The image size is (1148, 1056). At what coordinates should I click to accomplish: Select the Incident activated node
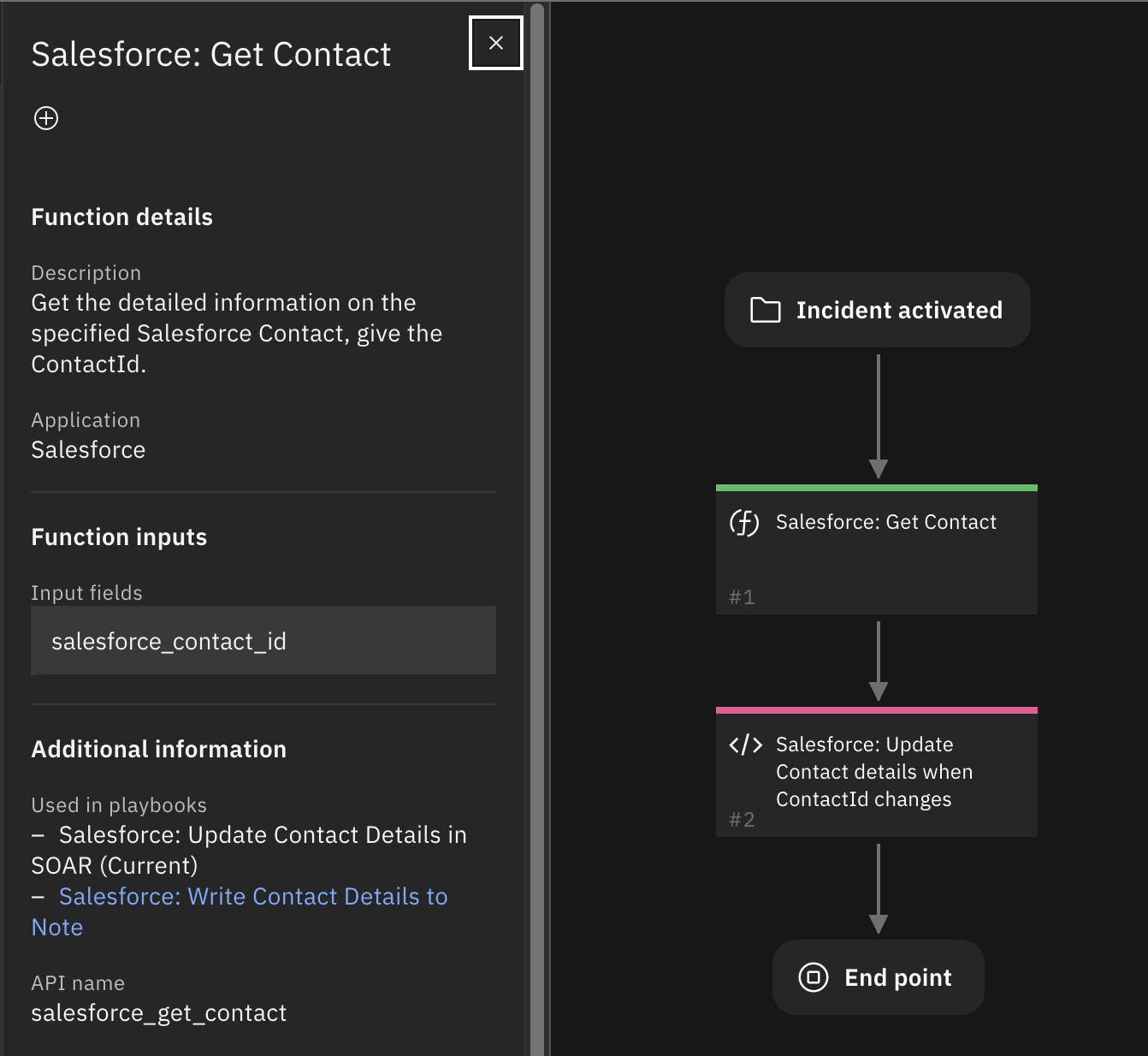tap(878, 310)
